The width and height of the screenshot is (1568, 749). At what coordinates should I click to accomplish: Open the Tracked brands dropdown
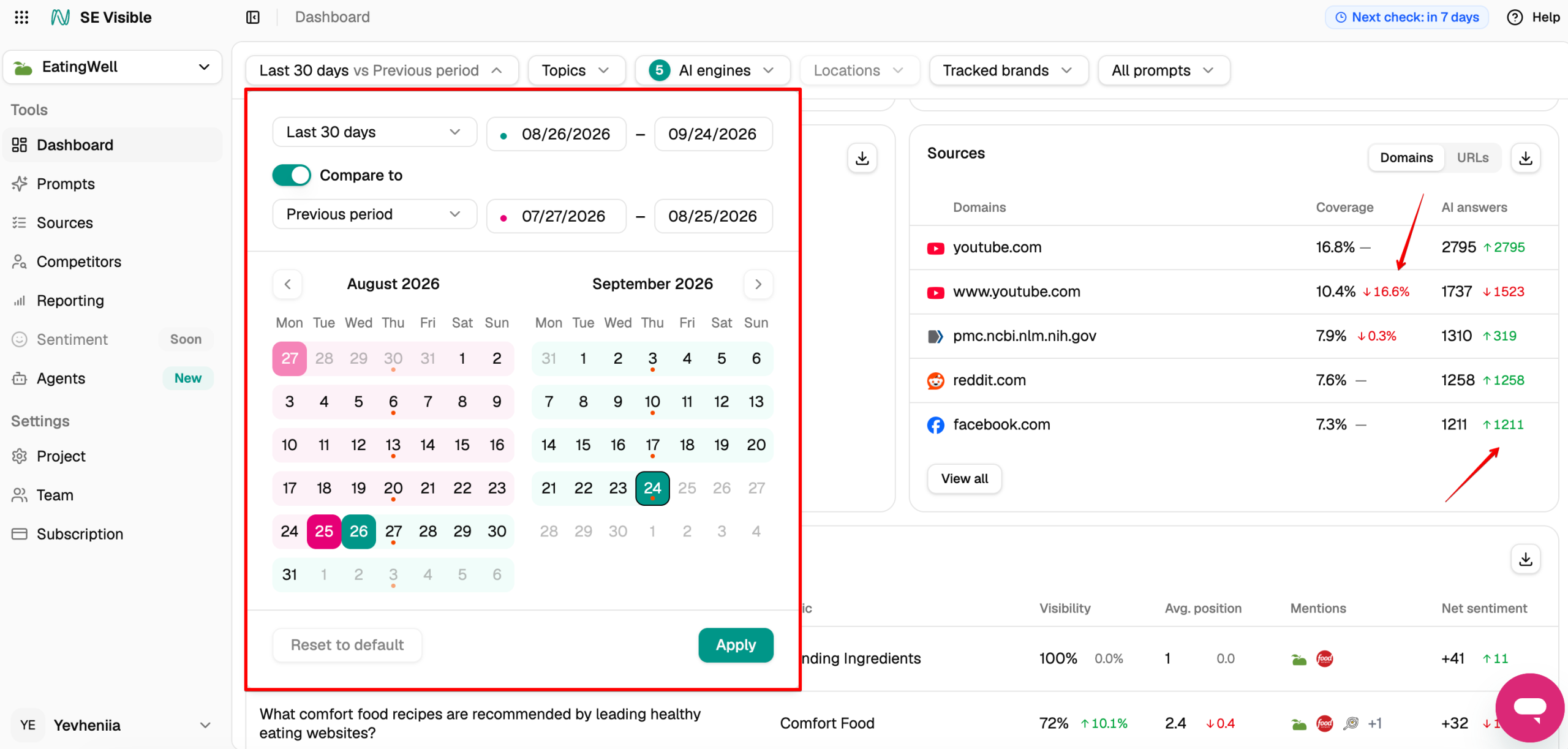1008,70
